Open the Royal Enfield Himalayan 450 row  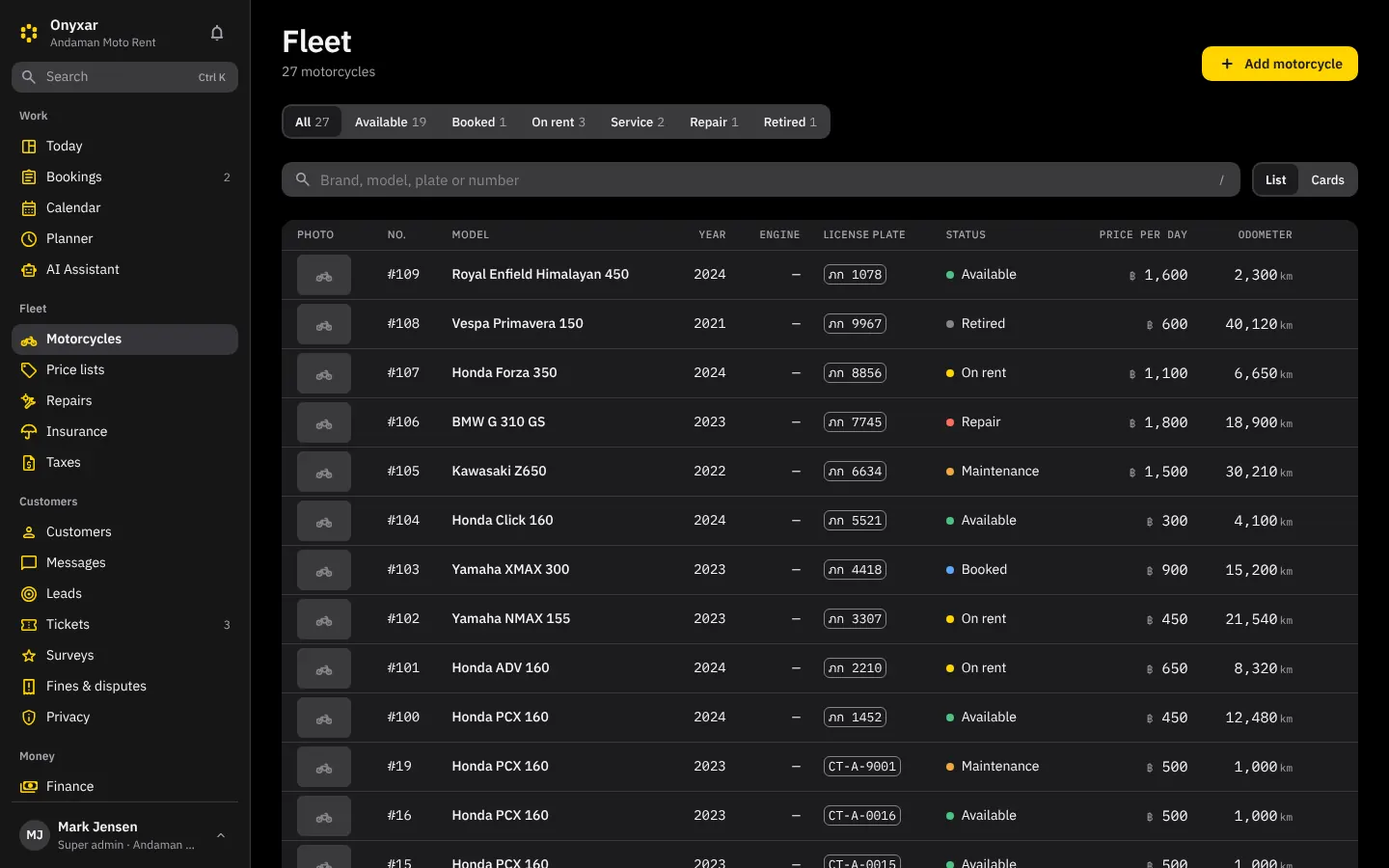point(820,275)
